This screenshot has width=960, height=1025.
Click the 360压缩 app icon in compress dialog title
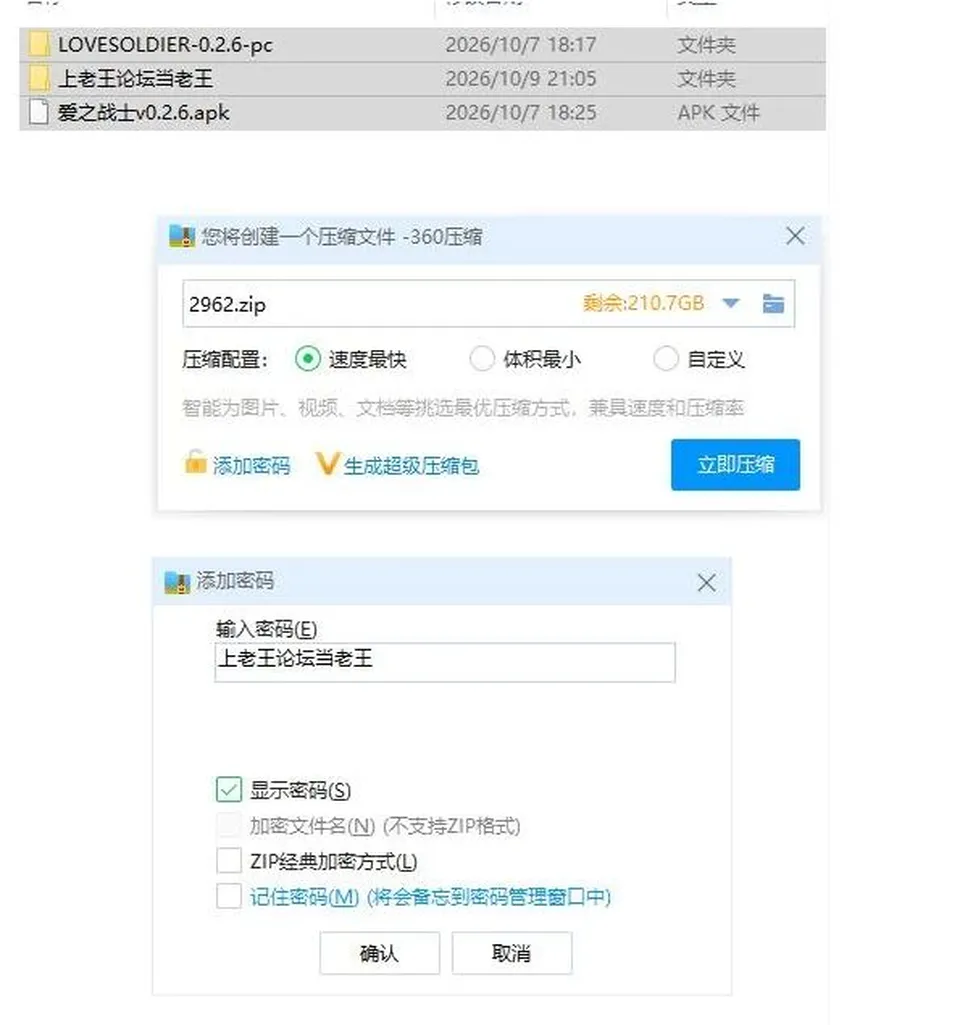coord(182,236)
